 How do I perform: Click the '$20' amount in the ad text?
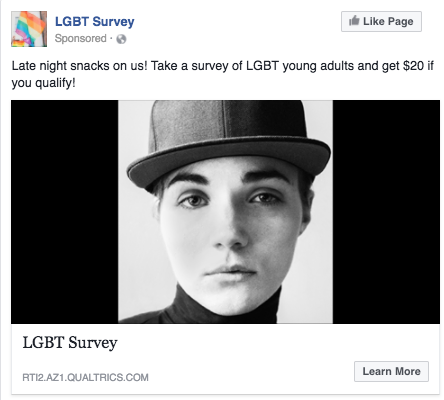click(413, 66)
